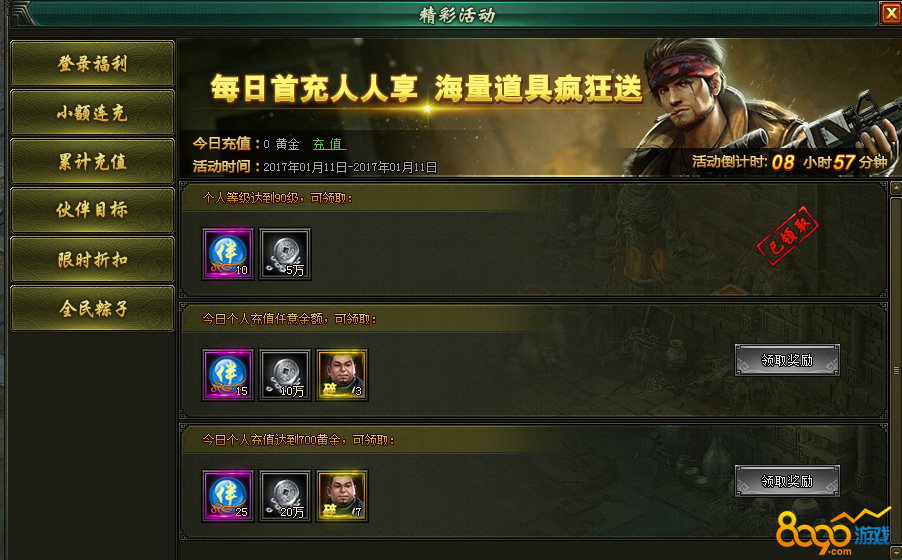The image size is (902, 560).
Task: Open the 累计充值 tab
Action: pos(92,161)
